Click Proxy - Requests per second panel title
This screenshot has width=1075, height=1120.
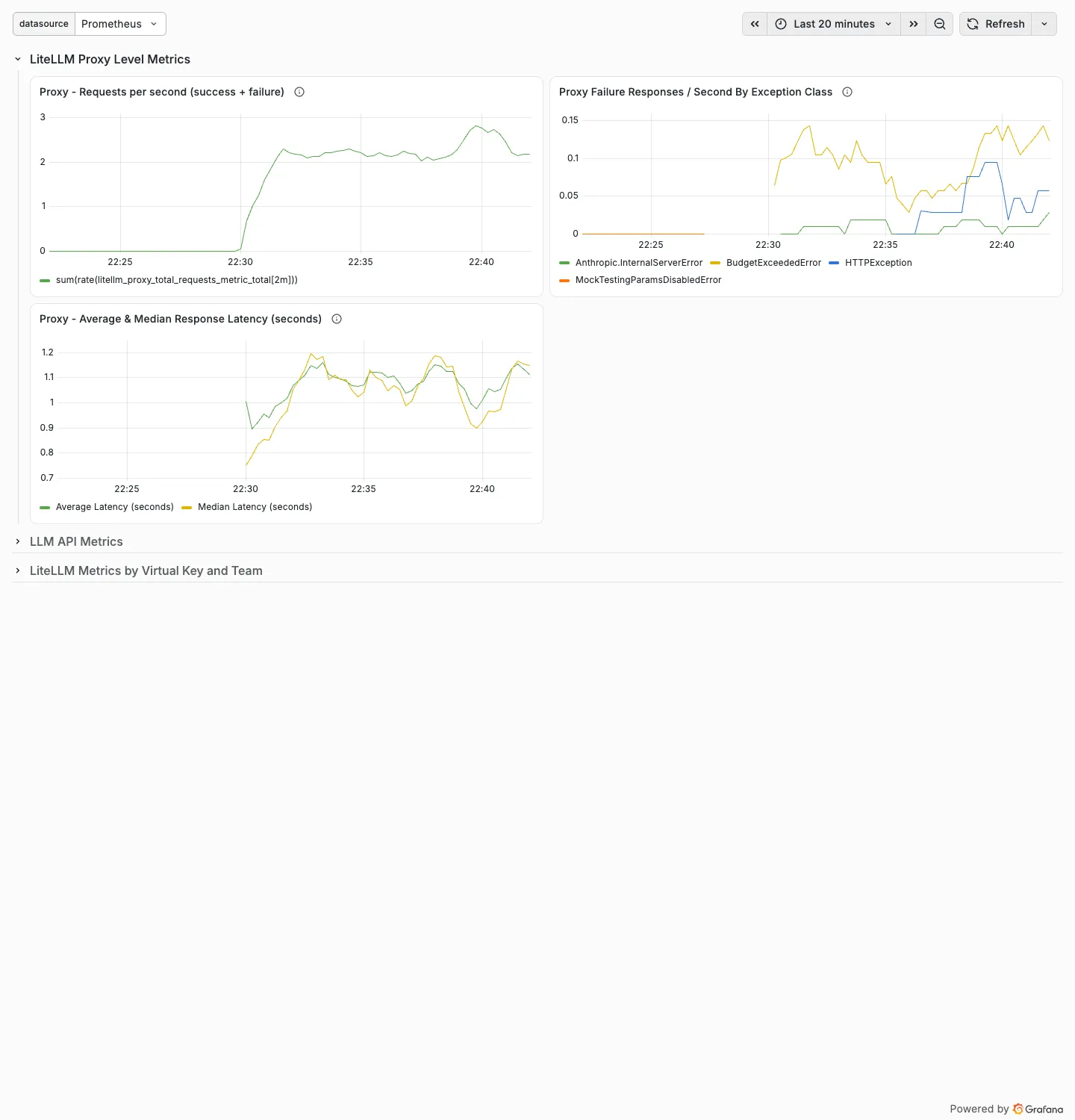coord(162,92)
